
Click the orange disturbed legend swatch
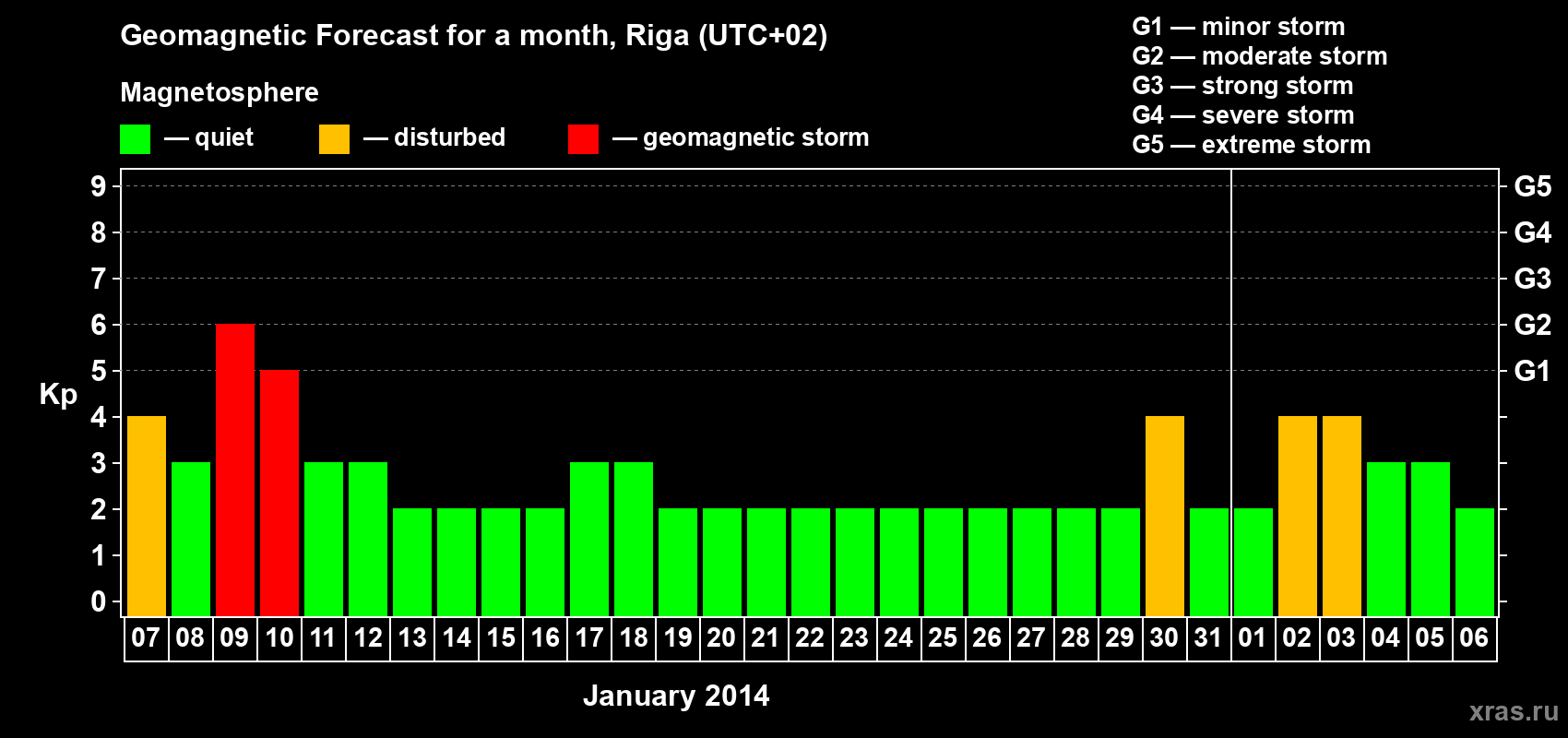click(334, 139)
